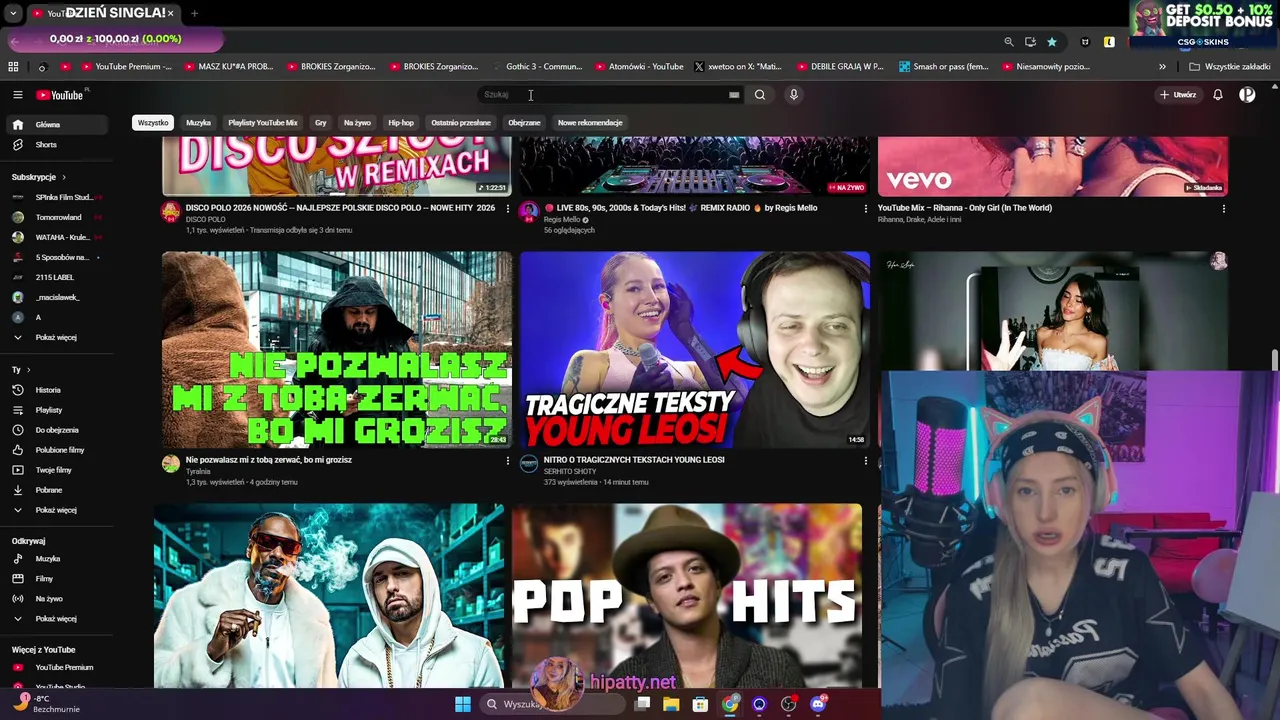Show hidden bookmarks overflow chevron
Screen dimensions: 1280x720
click(x=1162, y=67)
